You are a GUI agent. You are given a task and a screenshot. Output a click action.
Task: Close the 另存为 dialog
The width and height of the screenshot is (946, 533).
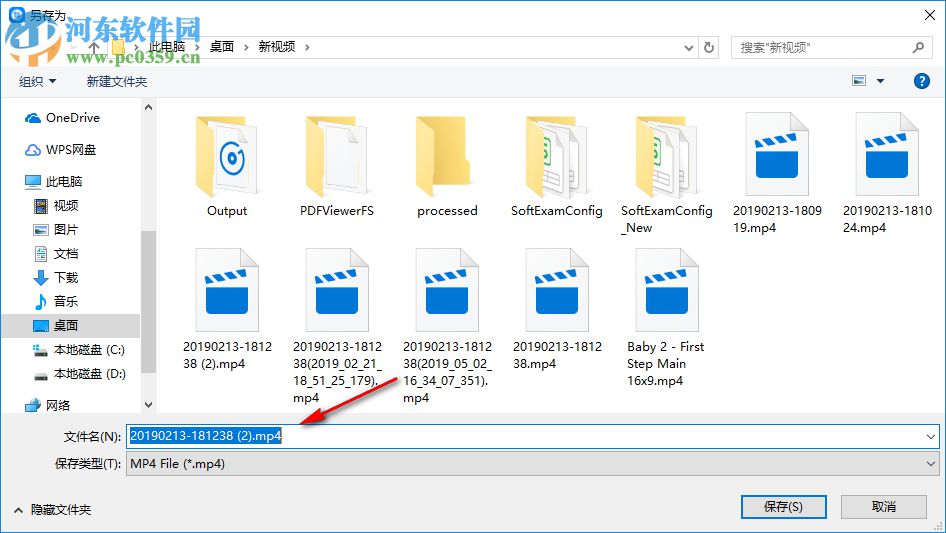point(930,15)
